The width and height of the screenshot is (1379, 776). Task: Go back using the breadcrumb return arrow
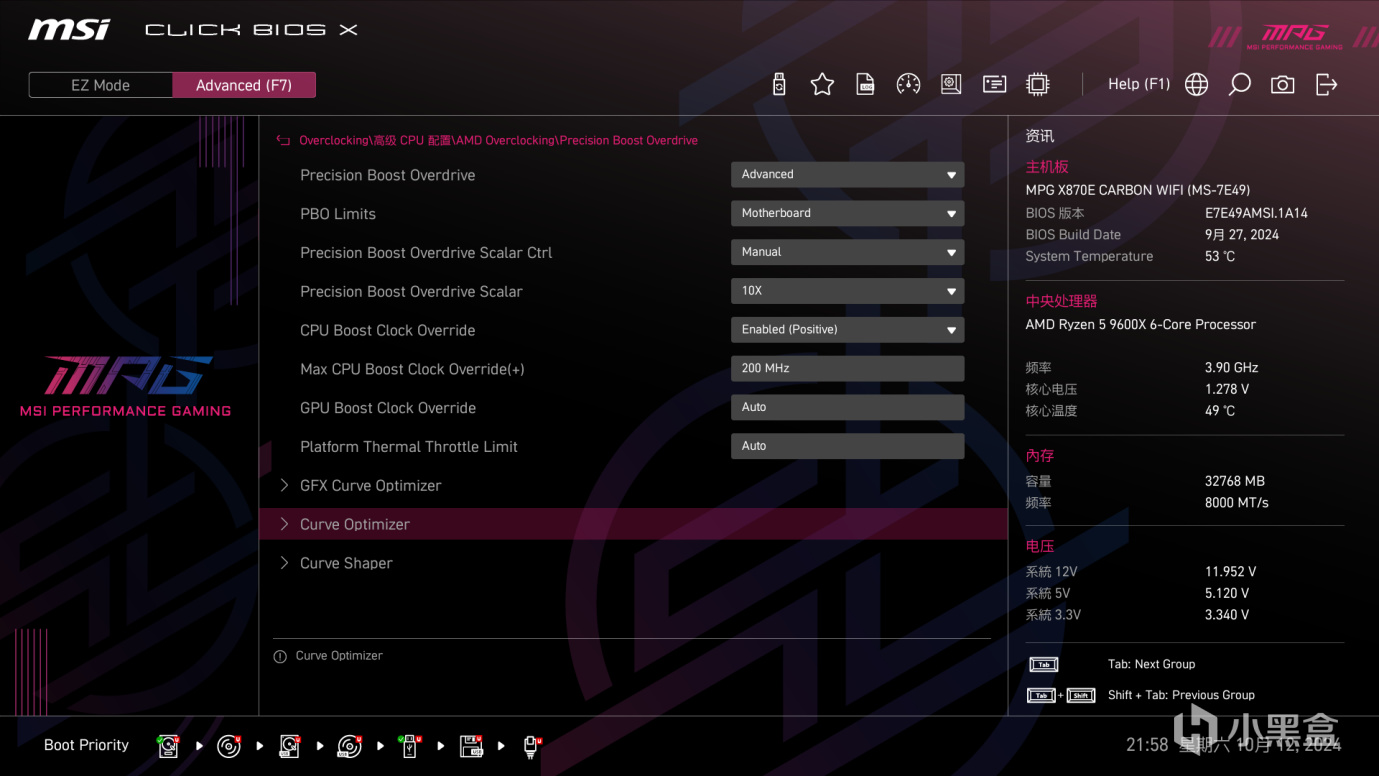pos(283,141)
